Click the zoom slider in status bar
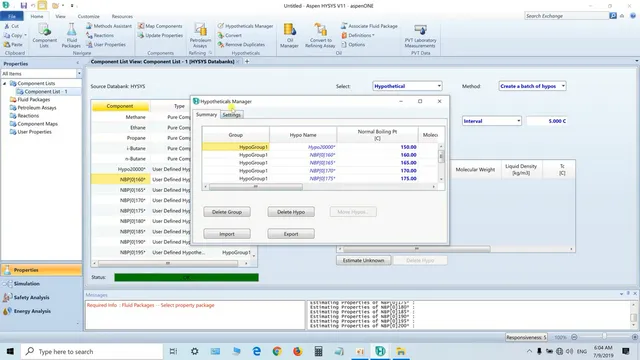The image size is (640, 360). click(x=604, y=337)
